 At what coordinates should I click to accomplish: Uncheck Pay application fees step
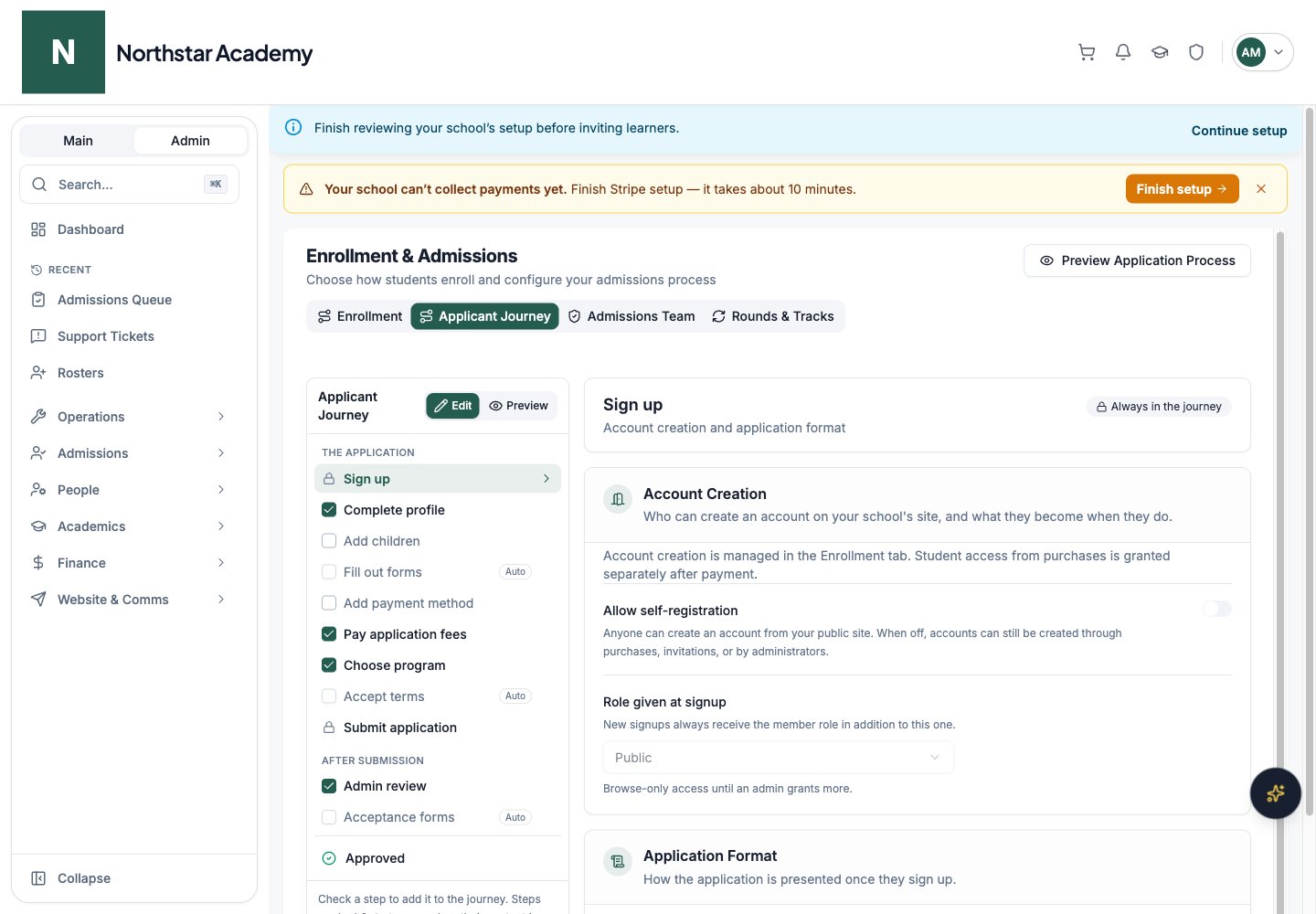329,634
